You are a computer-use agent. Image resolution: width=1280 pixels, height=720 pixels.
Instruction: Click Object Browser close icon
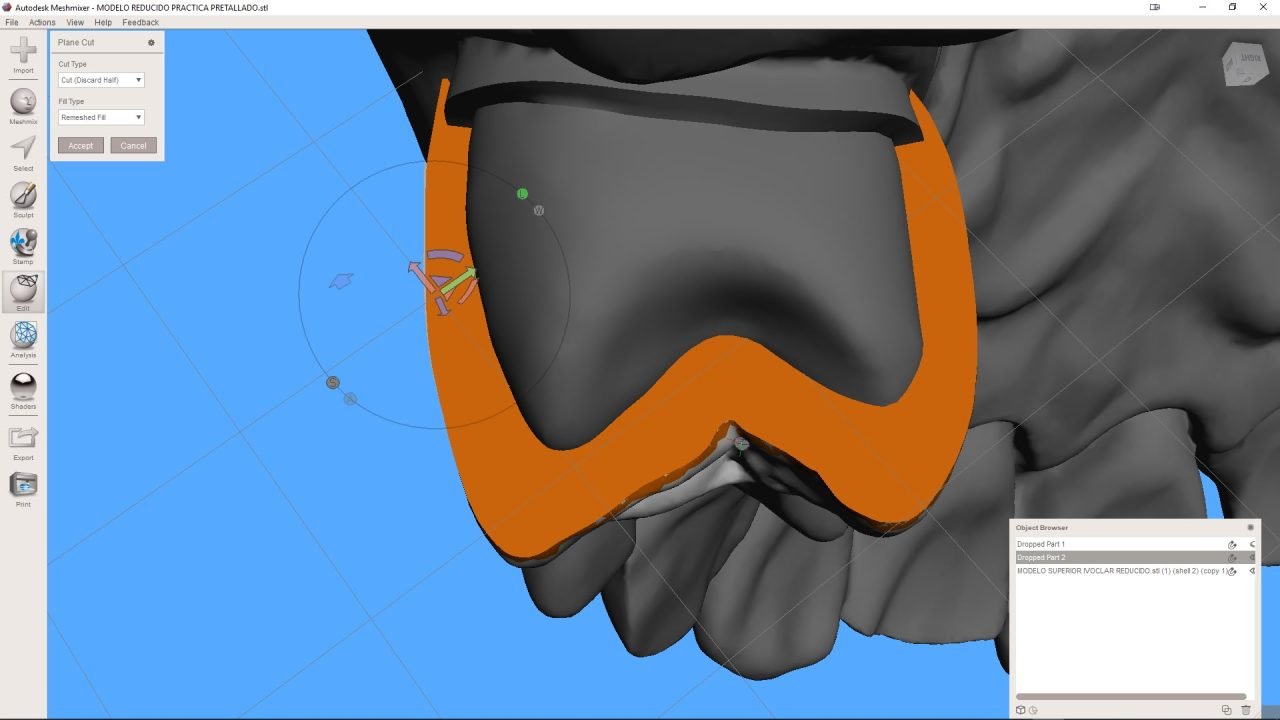point(1250,527)
